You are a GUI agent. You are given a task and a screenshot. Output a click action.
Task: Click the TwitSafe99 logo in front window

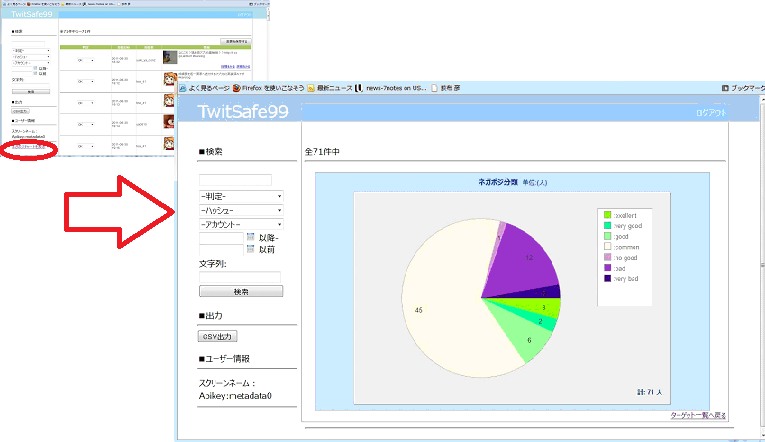tap(242, 112)
